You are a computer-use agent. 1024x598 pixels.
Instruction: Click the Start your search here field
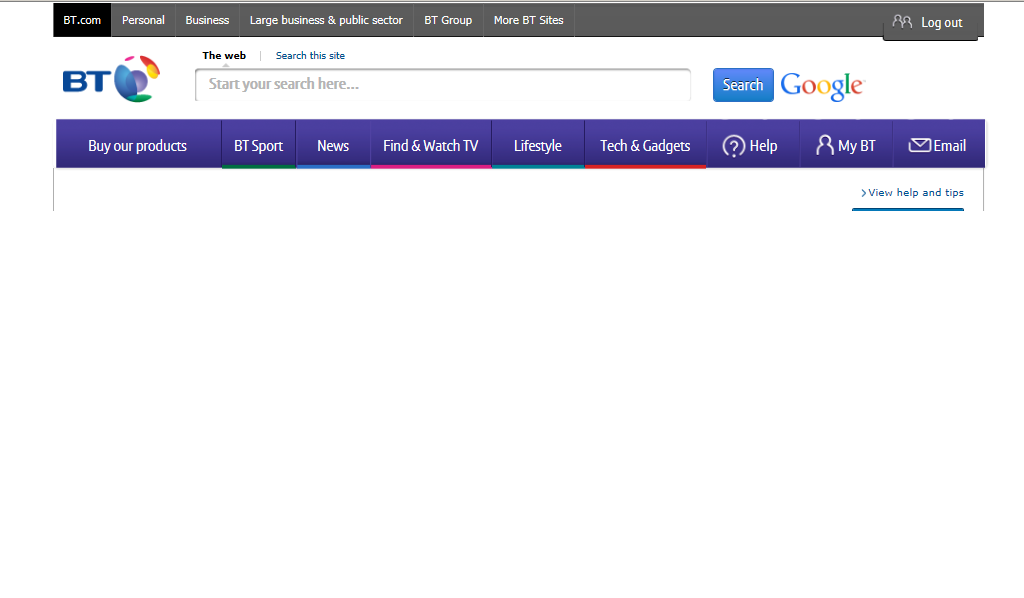tap(442, 85)
